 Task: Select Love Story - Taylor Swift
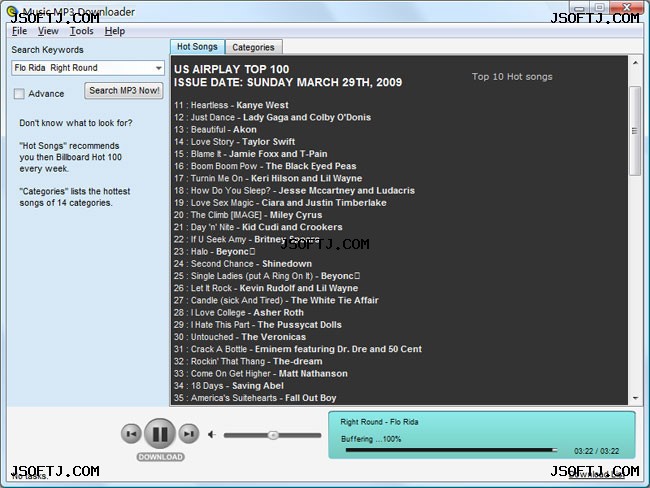234,142
